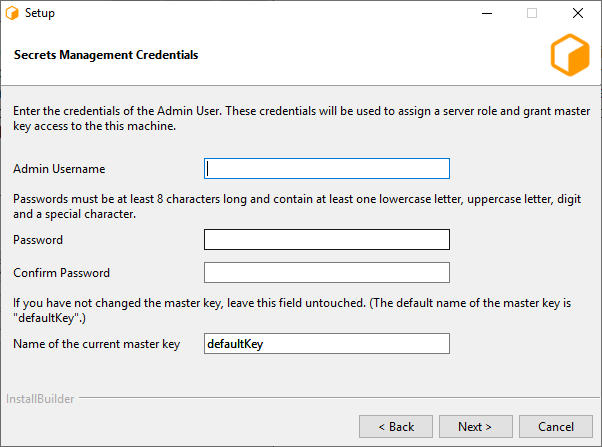Click the orange cube icon in title bar
The height and width of the screenshot is (447, 602).
12,13
